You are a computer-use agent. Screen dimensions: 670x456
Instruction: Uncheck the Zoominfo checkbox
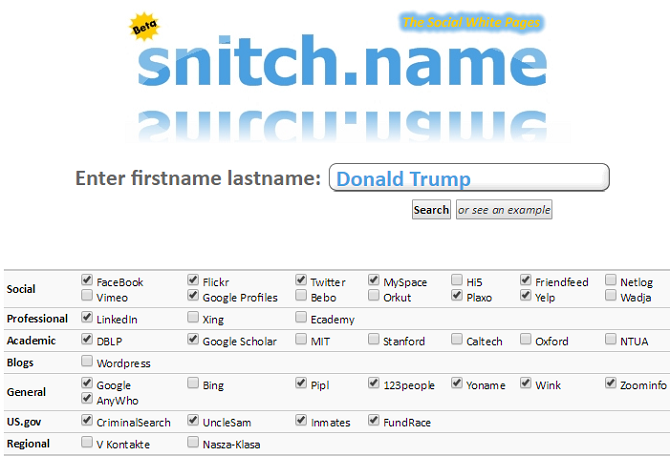click(611, 383)
